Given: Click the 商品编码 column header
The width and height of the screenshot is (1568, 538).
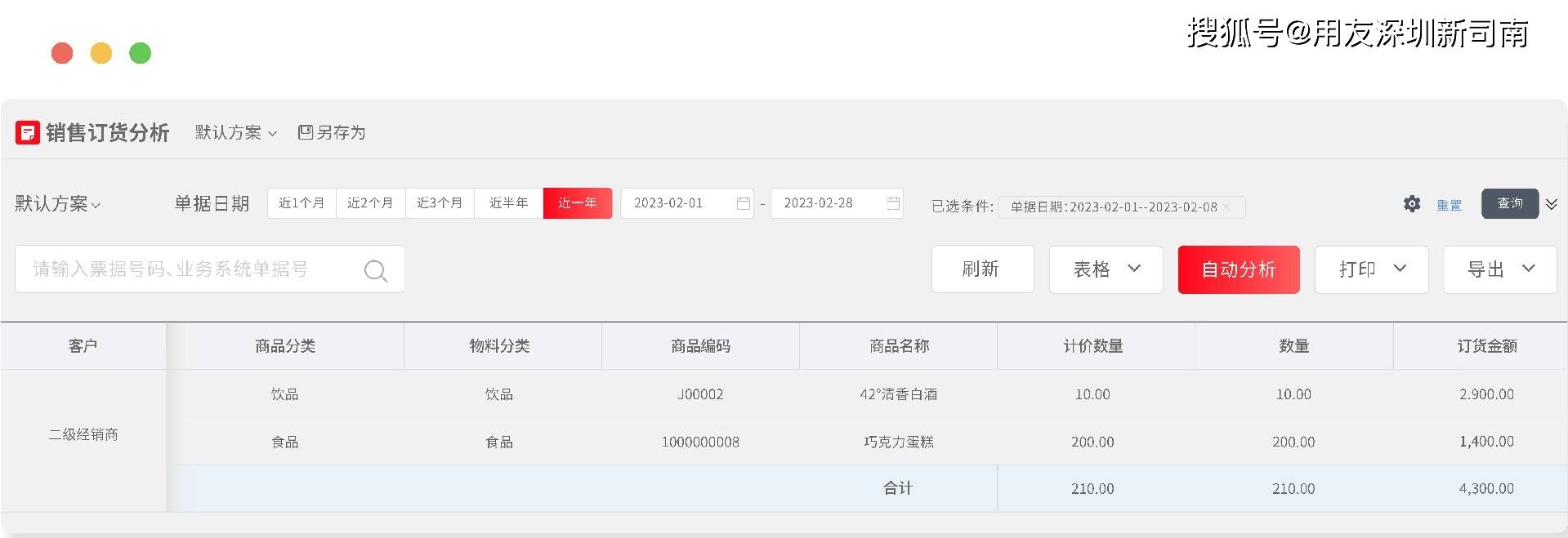Looking at the screenshot, I should pyautogui.click(x=700, y=346).
